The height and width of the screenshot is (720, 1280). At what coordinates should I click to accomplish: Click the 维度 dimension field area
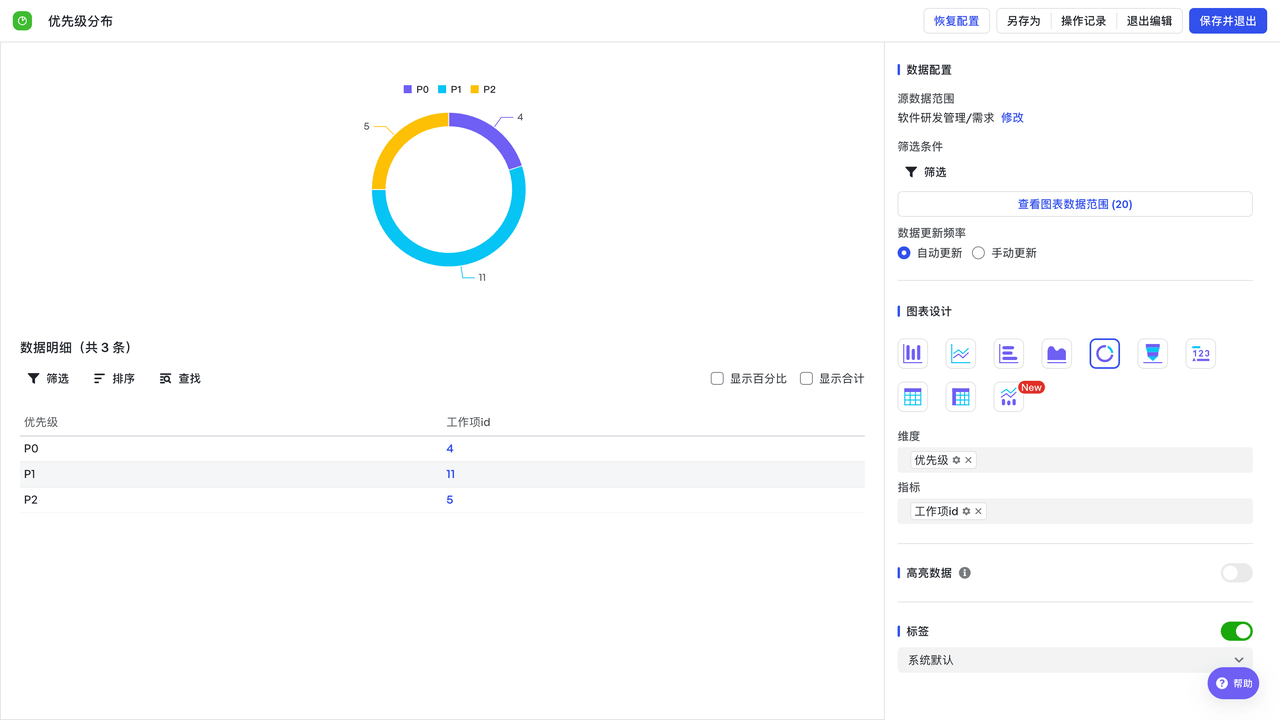point(1075,460)
